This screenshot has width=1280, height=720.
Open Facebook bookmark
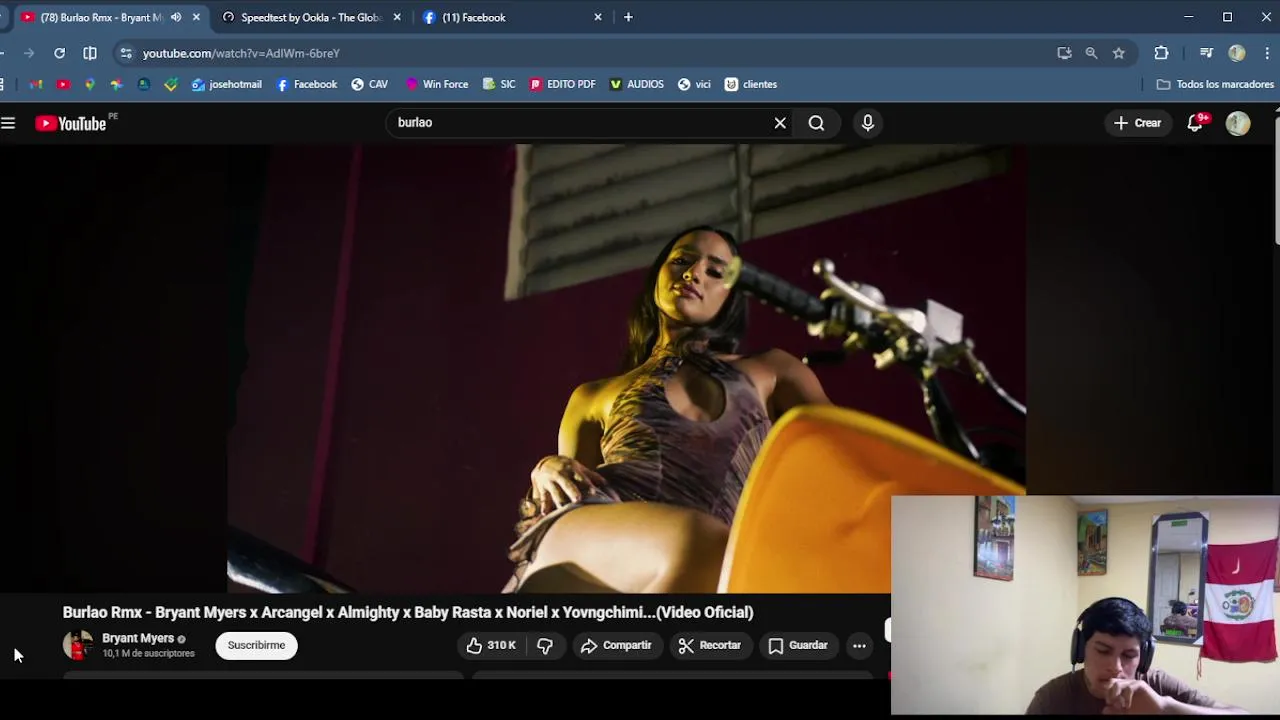306,84
